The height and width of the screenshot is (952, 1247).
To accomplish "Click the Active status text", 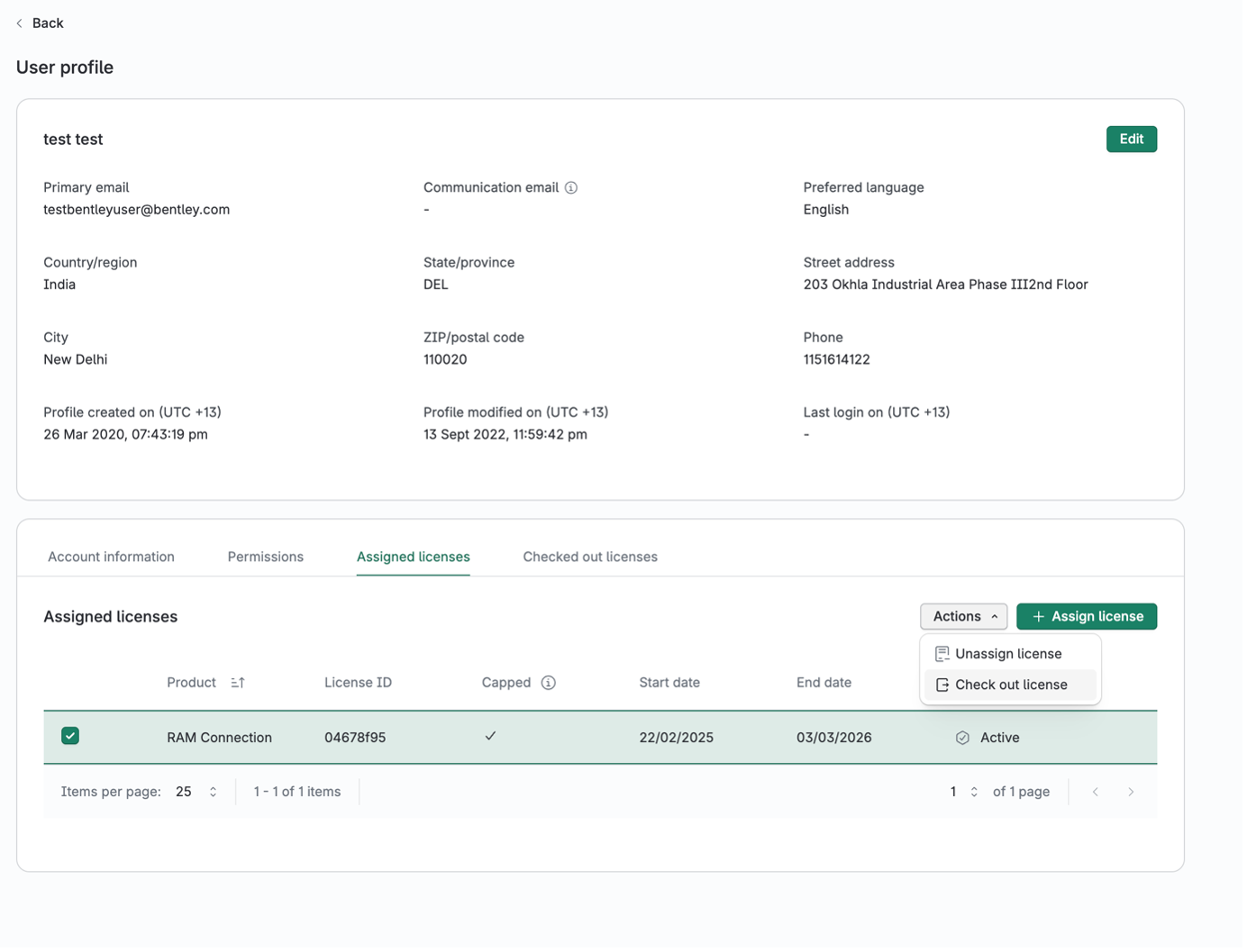I will [1000, 738].
